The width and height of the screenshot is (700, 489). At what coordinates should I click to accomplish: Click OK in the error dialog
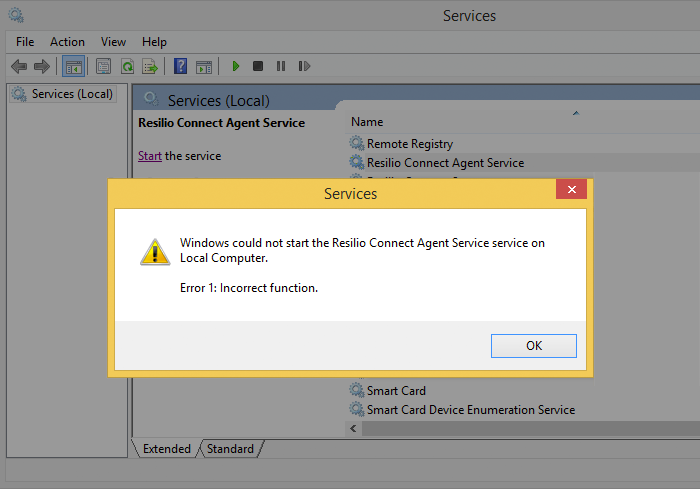(x=534, y=345)
